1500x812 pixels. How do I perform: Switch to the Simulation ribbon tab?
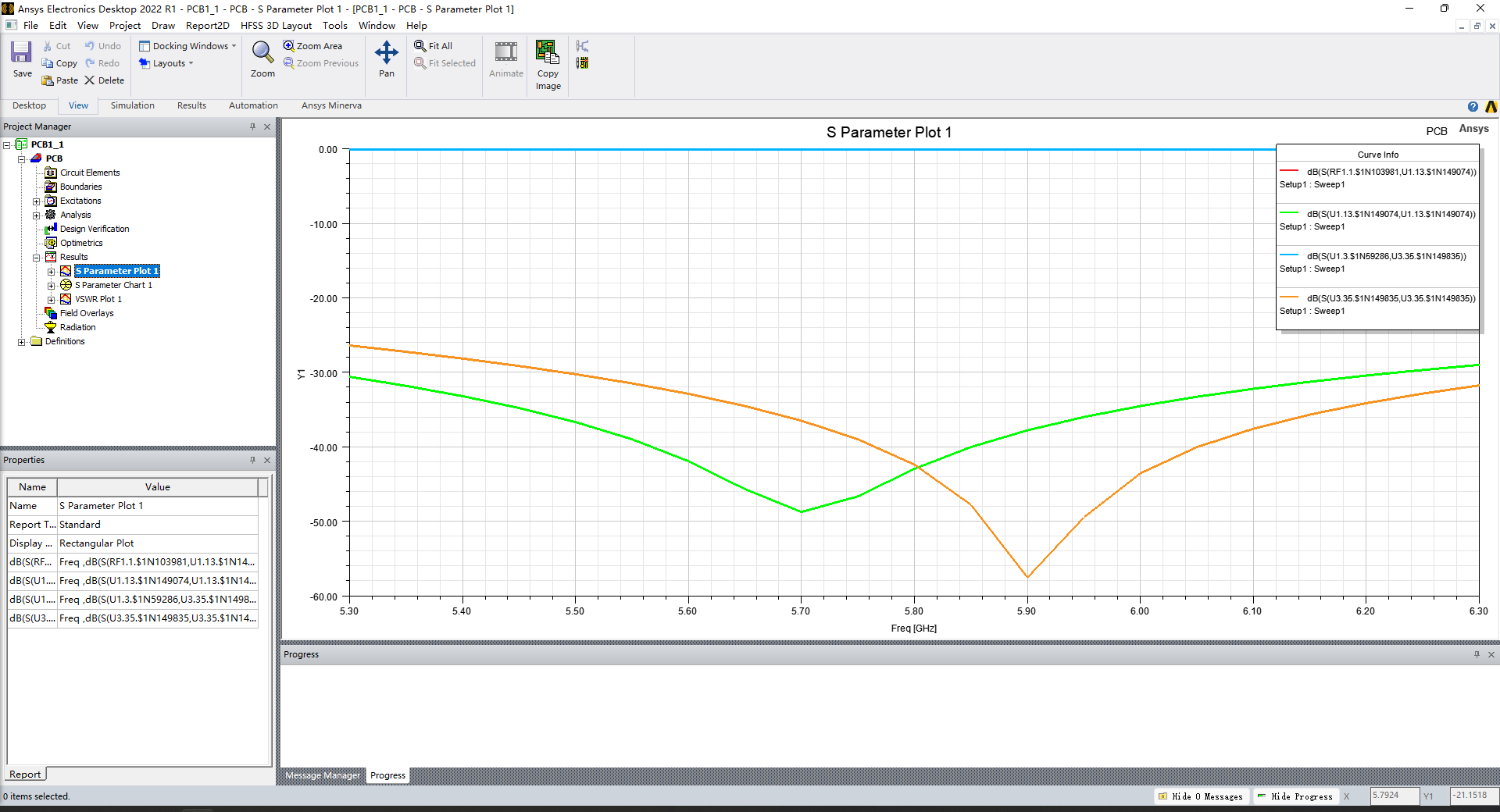tap(132, 105)
